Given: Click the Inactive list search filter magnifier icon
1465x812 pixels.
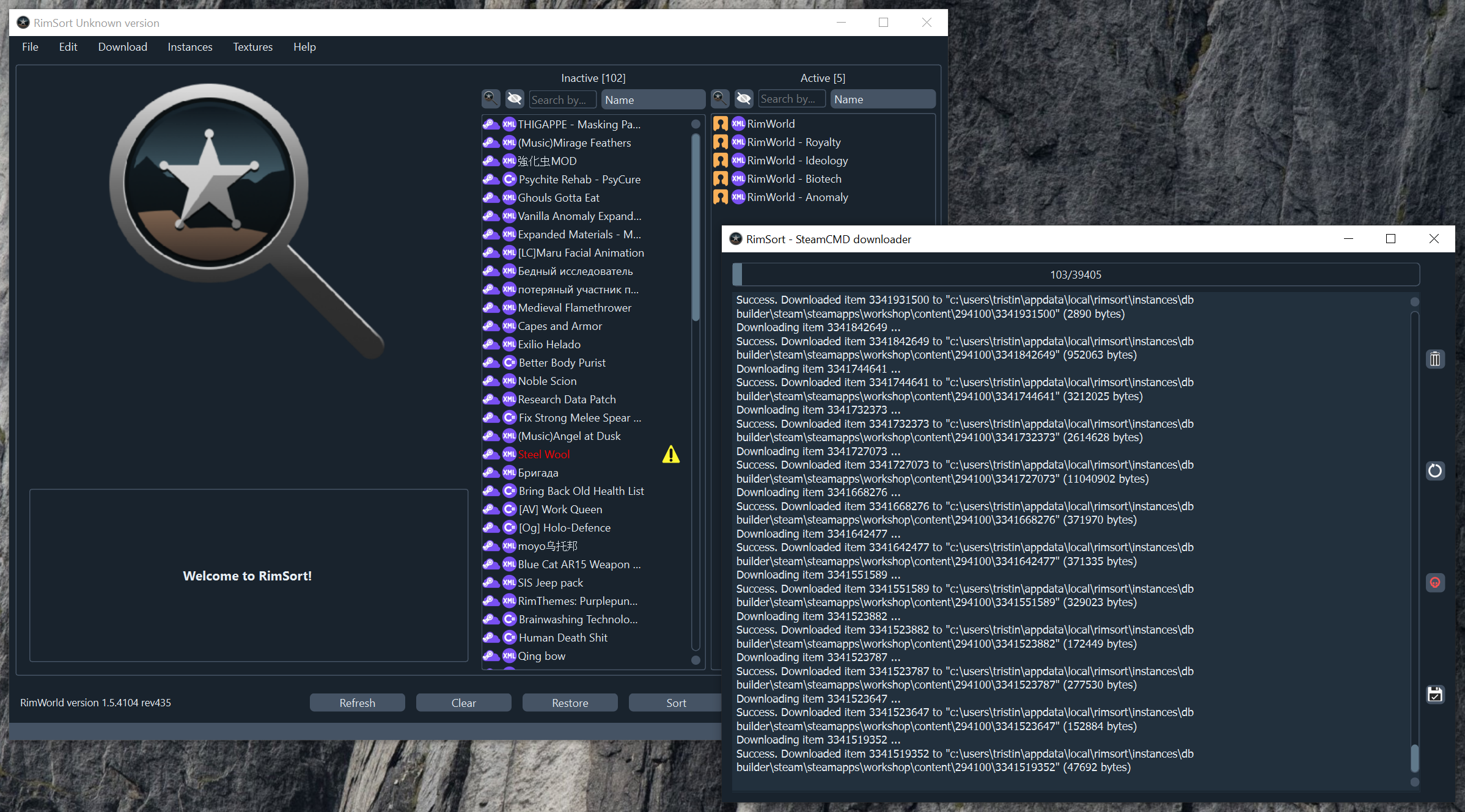Looking at the screenshot, I should coord(490,99).
